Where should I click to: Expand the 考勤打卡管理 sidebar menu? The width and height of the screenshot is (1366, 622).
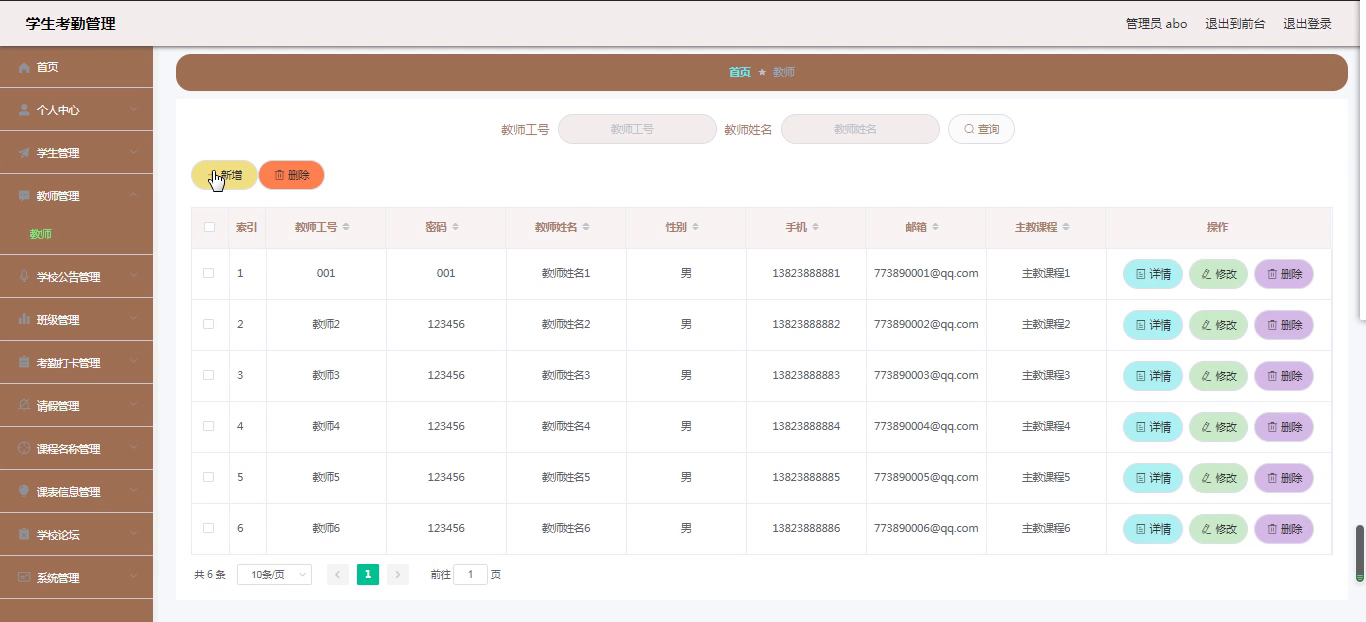(x=133, y=363)
